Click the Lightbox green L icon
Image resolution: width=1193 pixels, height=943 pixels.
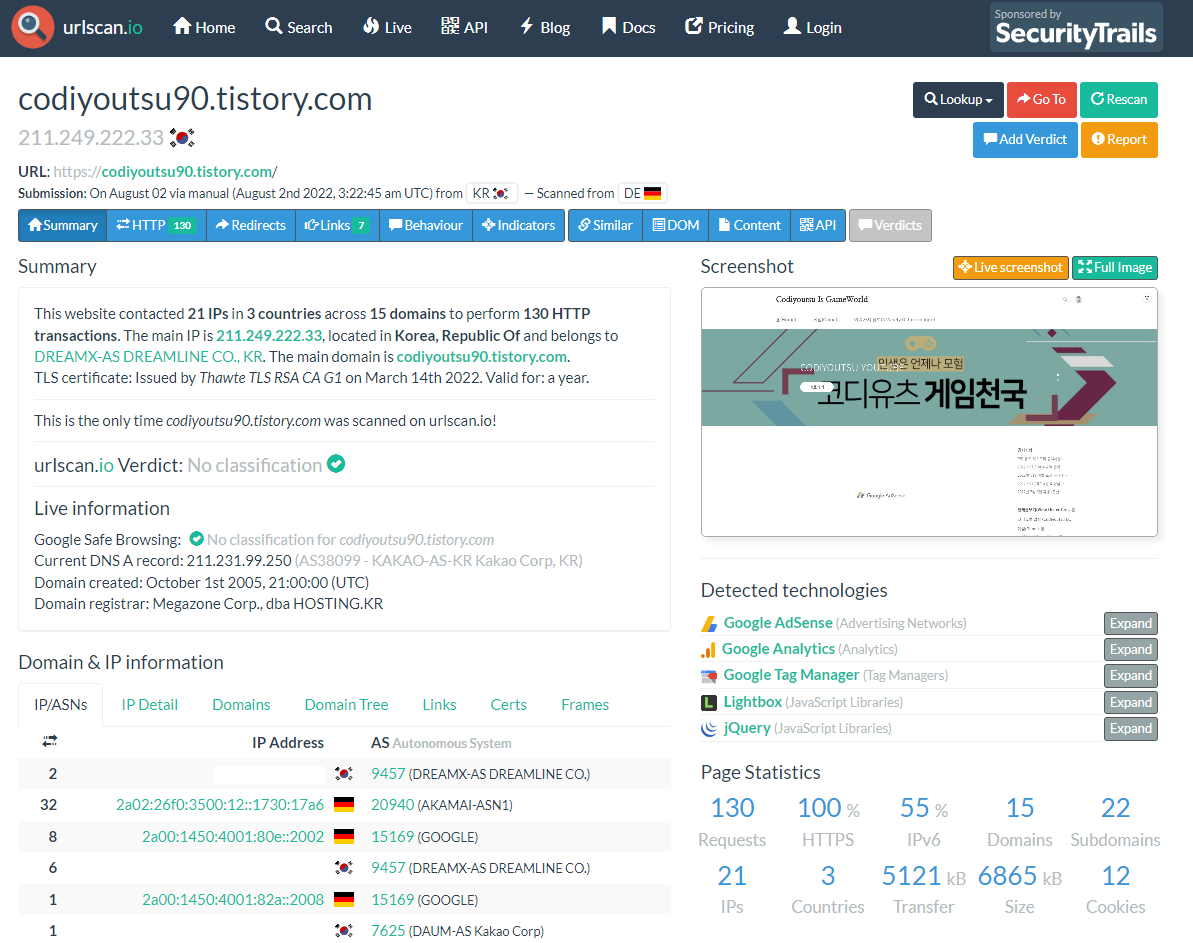(x=708, y=702)
